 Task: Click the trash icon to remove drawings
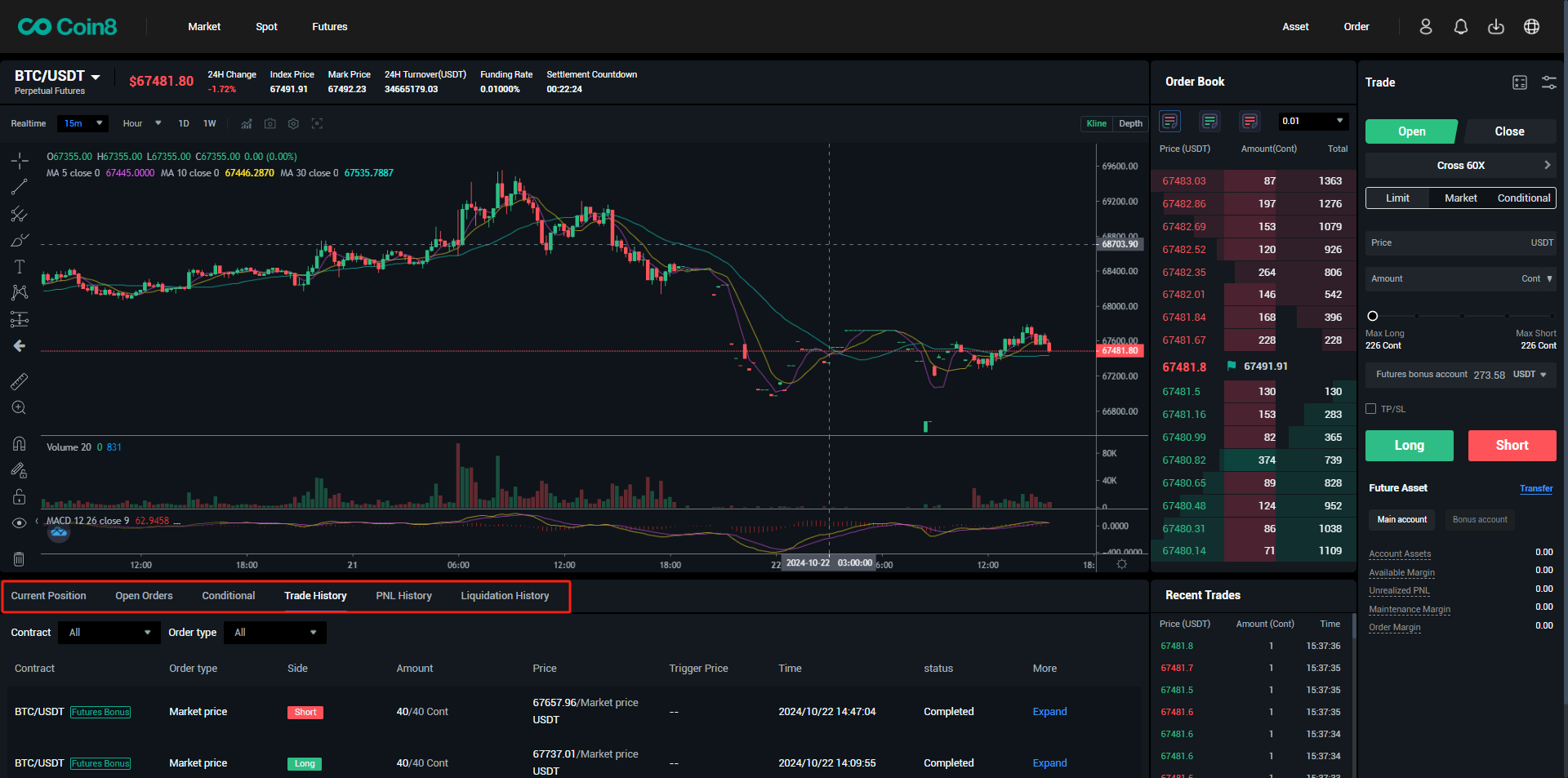coord(20,559)
